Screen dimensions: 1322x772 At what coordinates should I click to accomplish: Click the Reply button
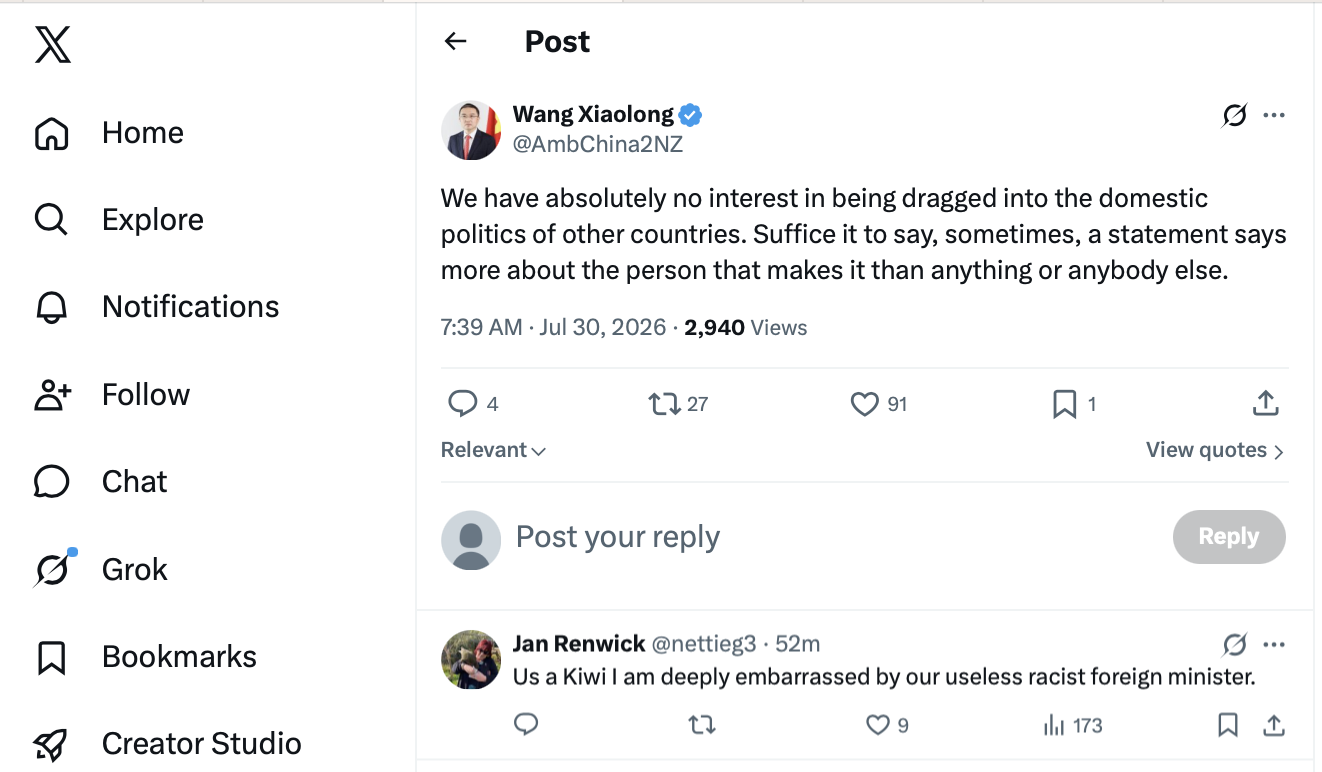tap(1229, 537)
